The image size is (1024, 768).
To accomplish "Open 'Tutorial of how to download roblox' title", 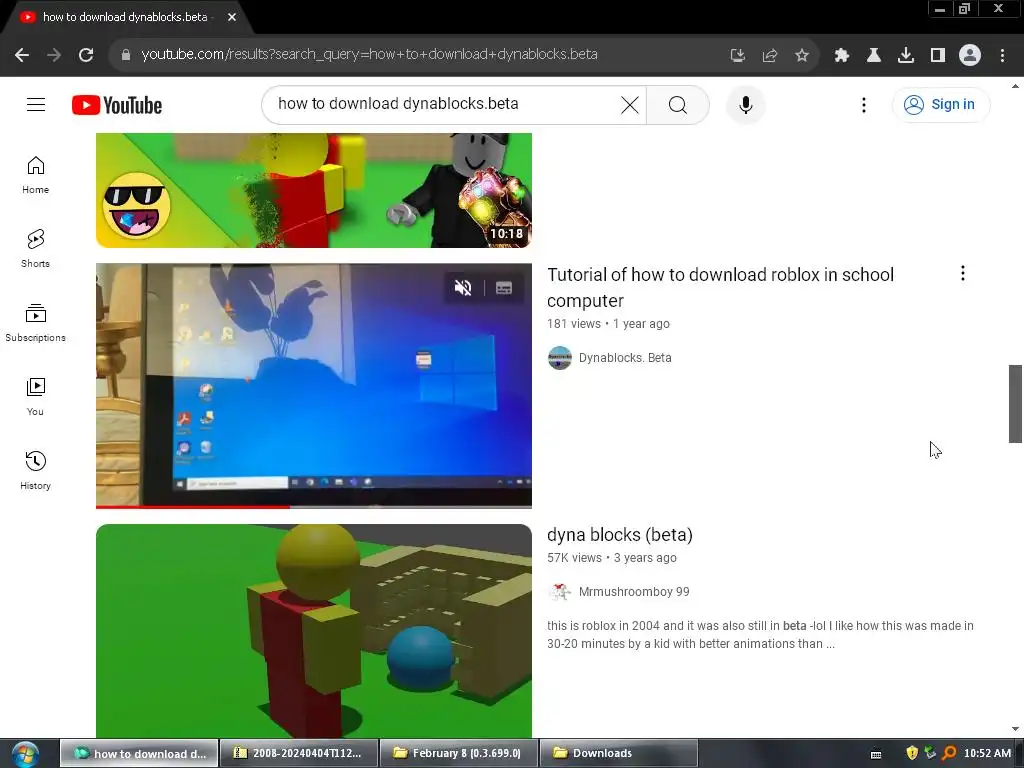I will click(720, 287).
